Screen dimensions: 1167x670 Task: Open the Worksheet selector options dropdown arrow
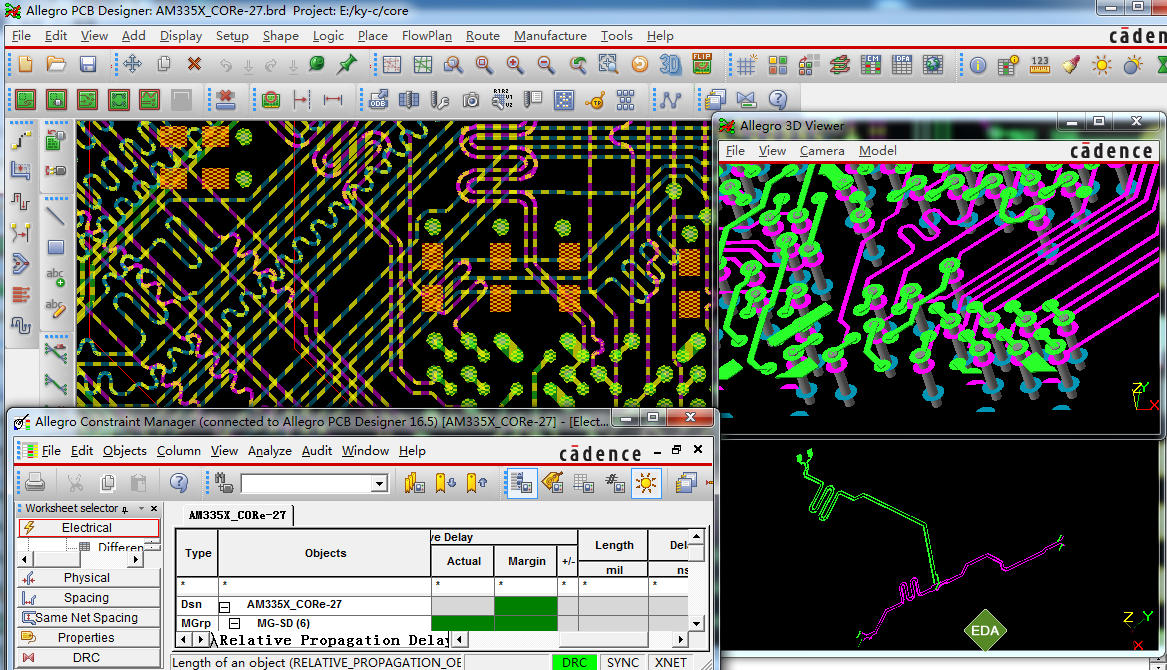click(141, 508)
